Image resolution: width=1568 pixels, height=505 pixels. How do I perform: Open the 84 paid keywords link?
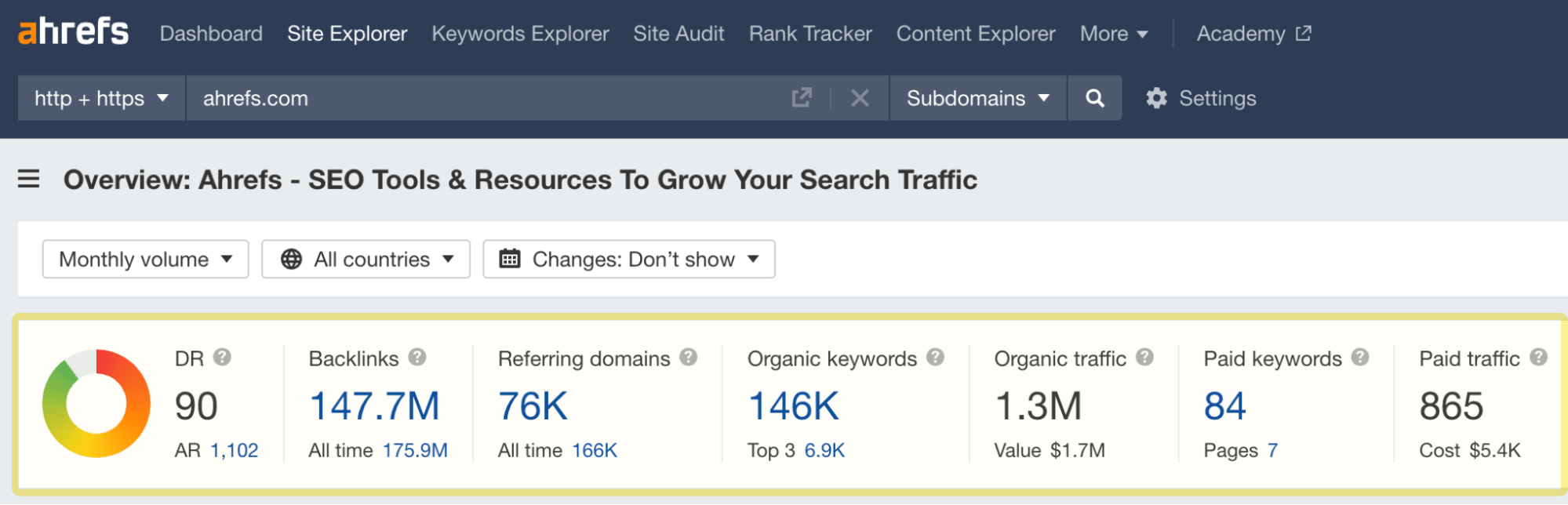[1225, 406]
